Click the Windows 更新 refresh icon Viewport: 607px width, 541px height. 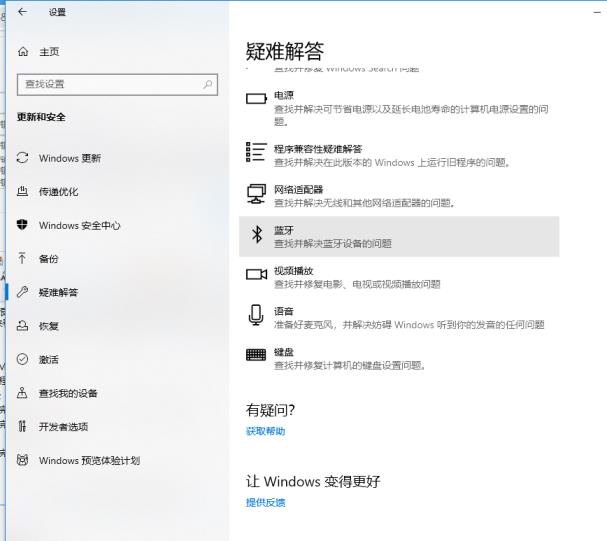[22, 158]
